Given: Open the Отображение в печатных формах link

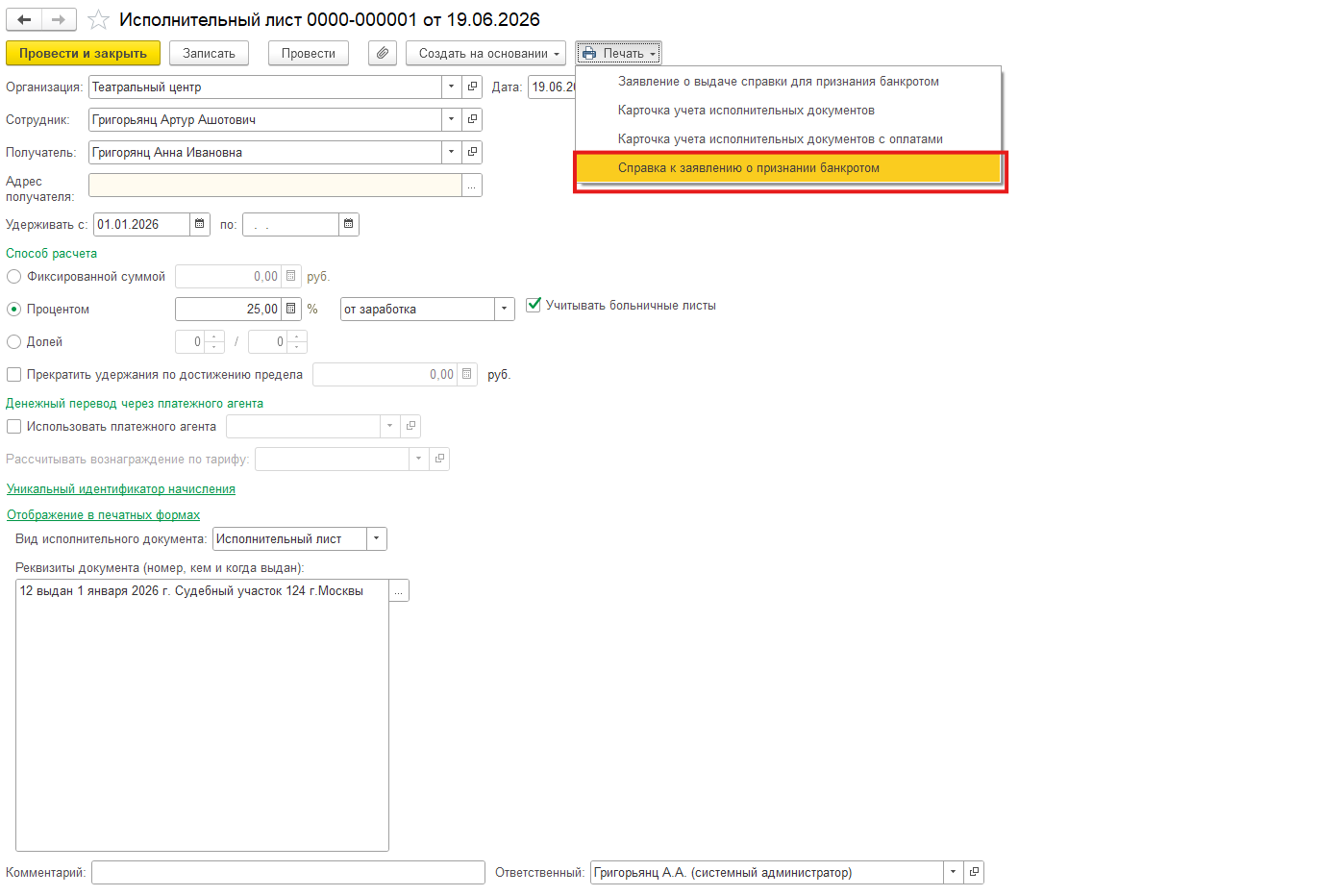Looking at the screenshot, I should 104,514.
